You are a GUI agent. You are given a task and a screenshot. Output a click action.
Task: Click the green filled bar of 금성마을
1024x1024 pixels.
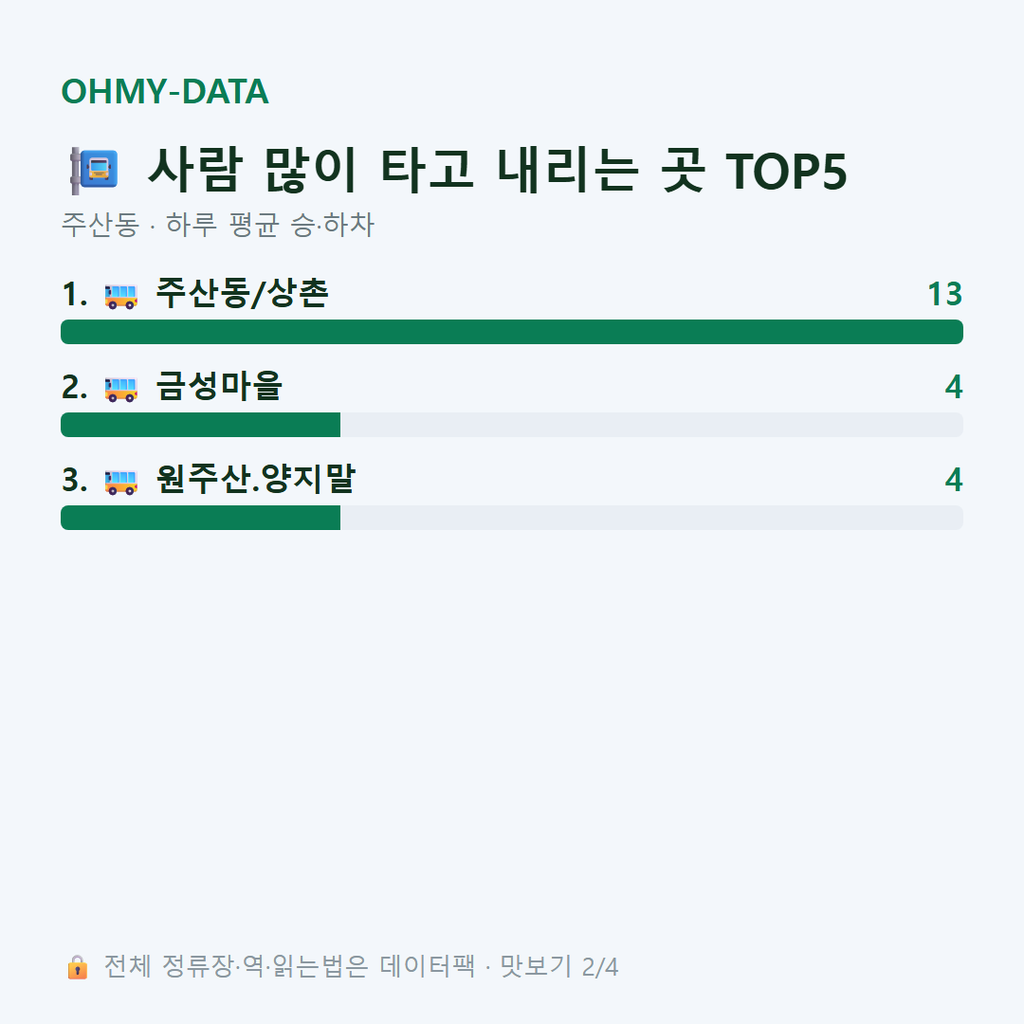pyautogui.click(x=200, y=424)
